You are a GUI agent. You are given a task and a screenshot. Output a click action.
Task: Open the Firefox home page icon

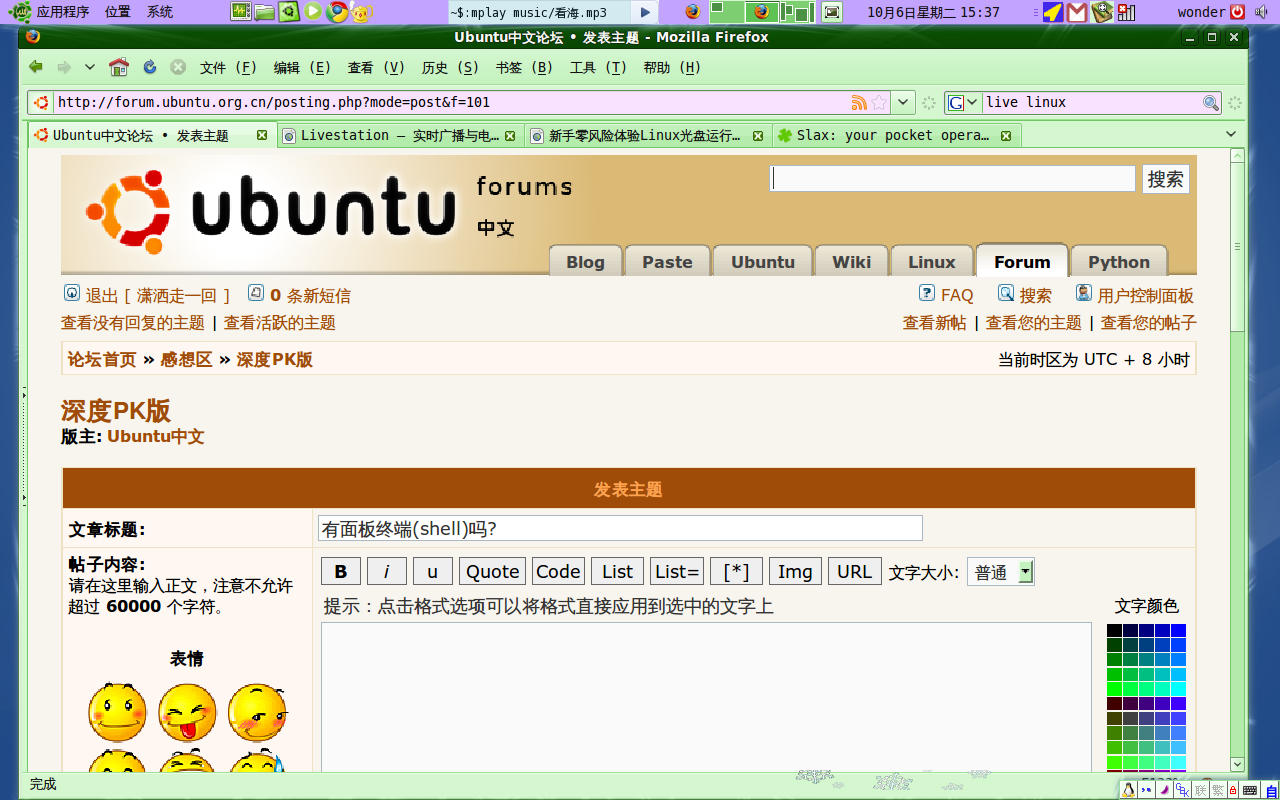119,67
